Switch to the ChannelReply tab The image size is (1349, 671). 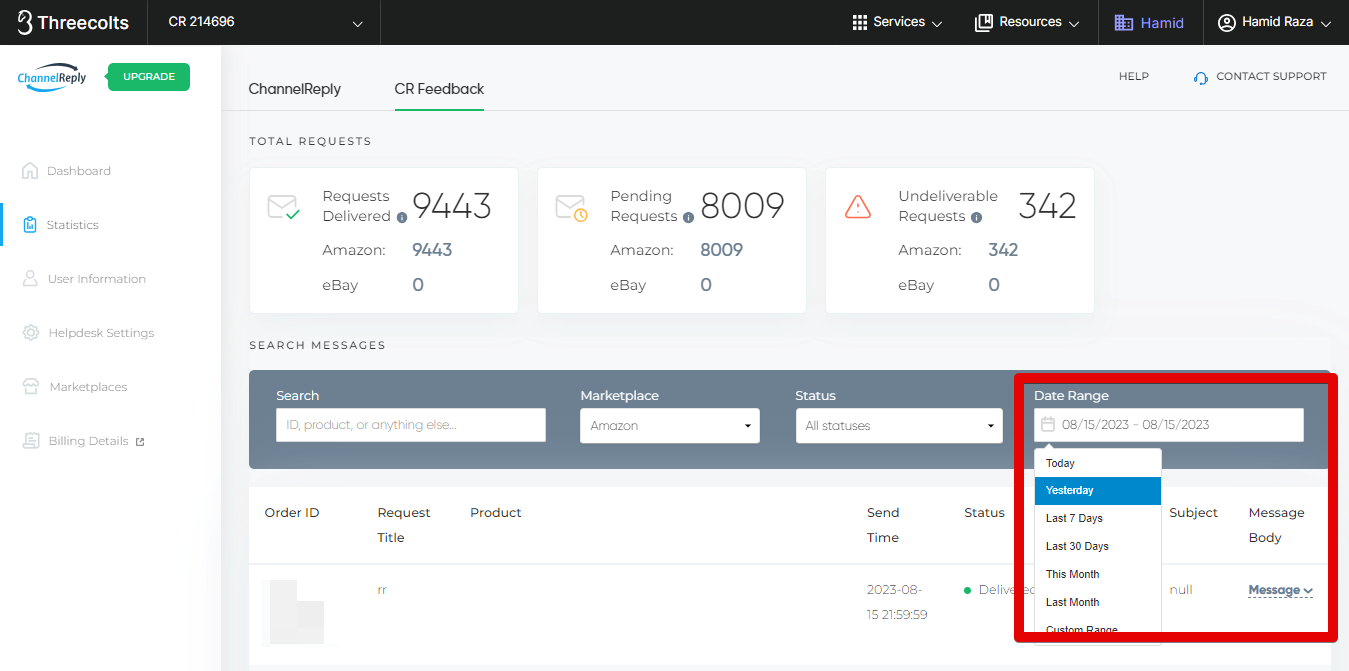coord(295,89)
